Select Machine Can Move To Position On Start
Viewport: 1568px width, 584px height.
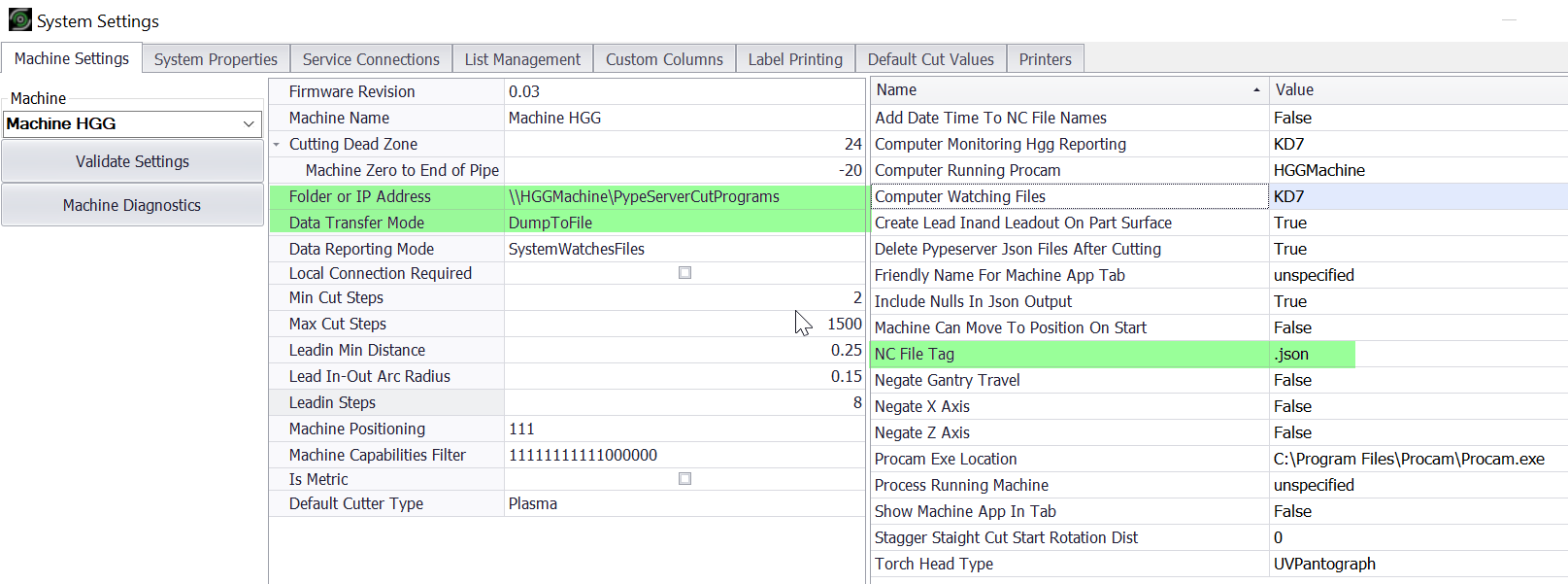[x=1011, y=327]
